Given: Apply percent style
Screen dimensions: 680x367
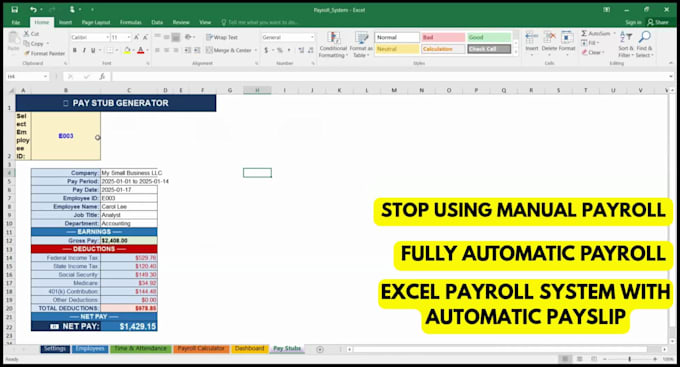Looking at the screenshot, I should 280,50.
